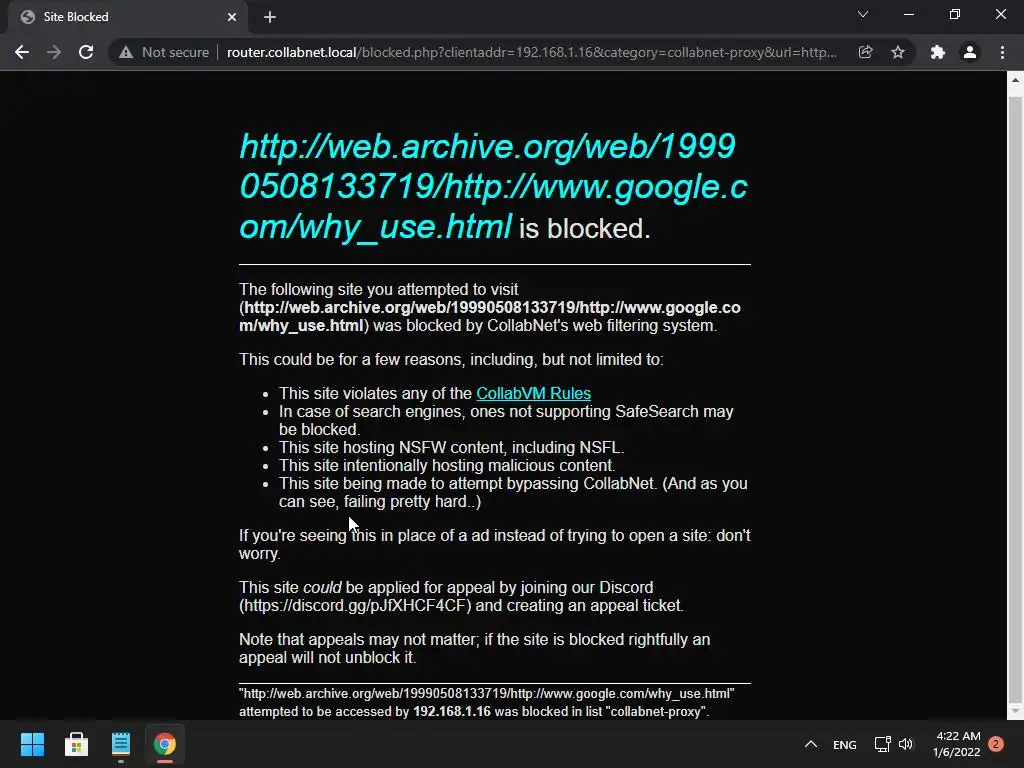Click the bold blocked URL in paragraph

[x=490, y=316]
